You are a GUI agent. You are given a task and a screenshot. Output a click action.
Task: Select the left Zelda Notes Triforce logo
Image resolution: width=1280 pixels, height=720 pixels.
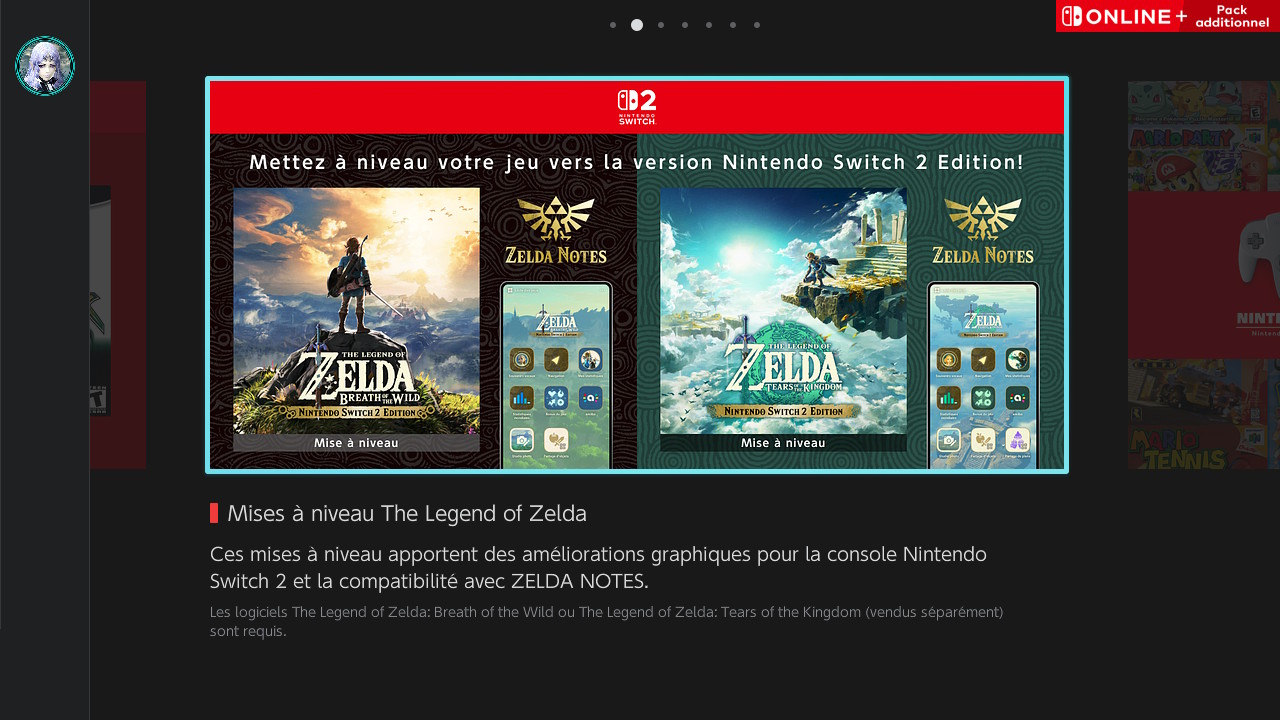click(556, 229)
